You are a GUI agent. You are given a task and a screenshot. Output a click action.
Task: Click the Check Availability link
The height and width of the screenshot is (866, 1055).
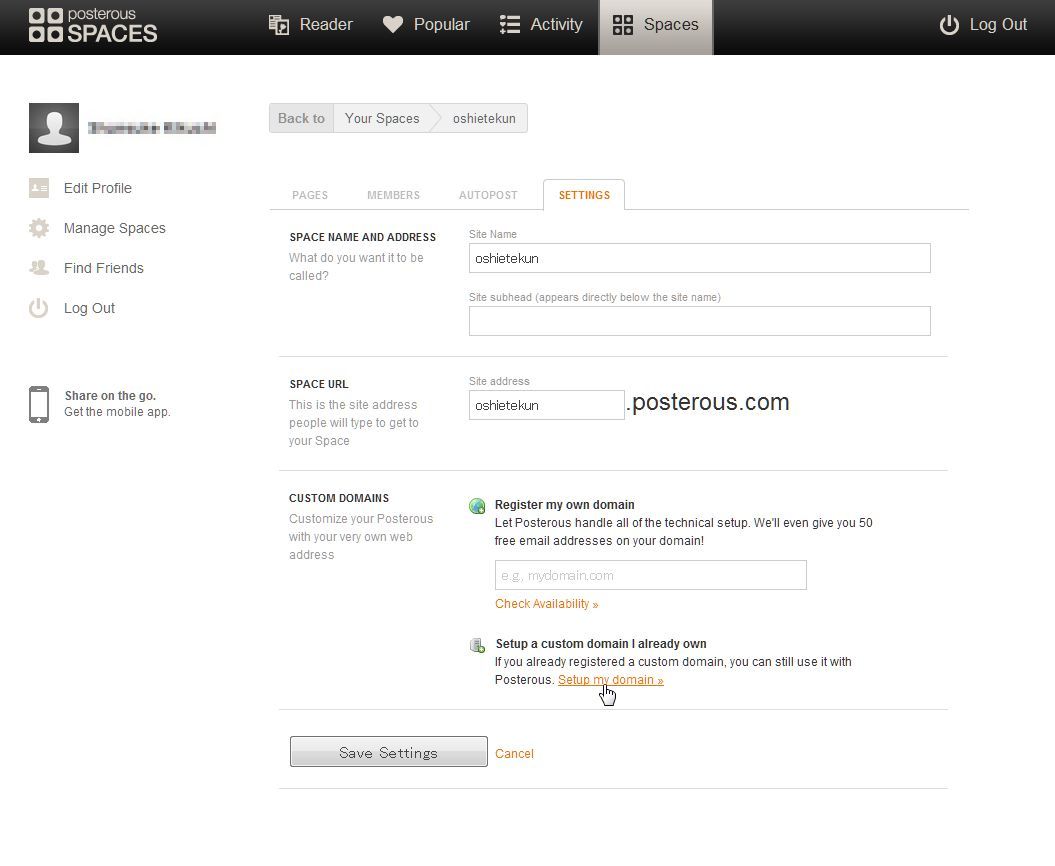(x=546, y=604)
